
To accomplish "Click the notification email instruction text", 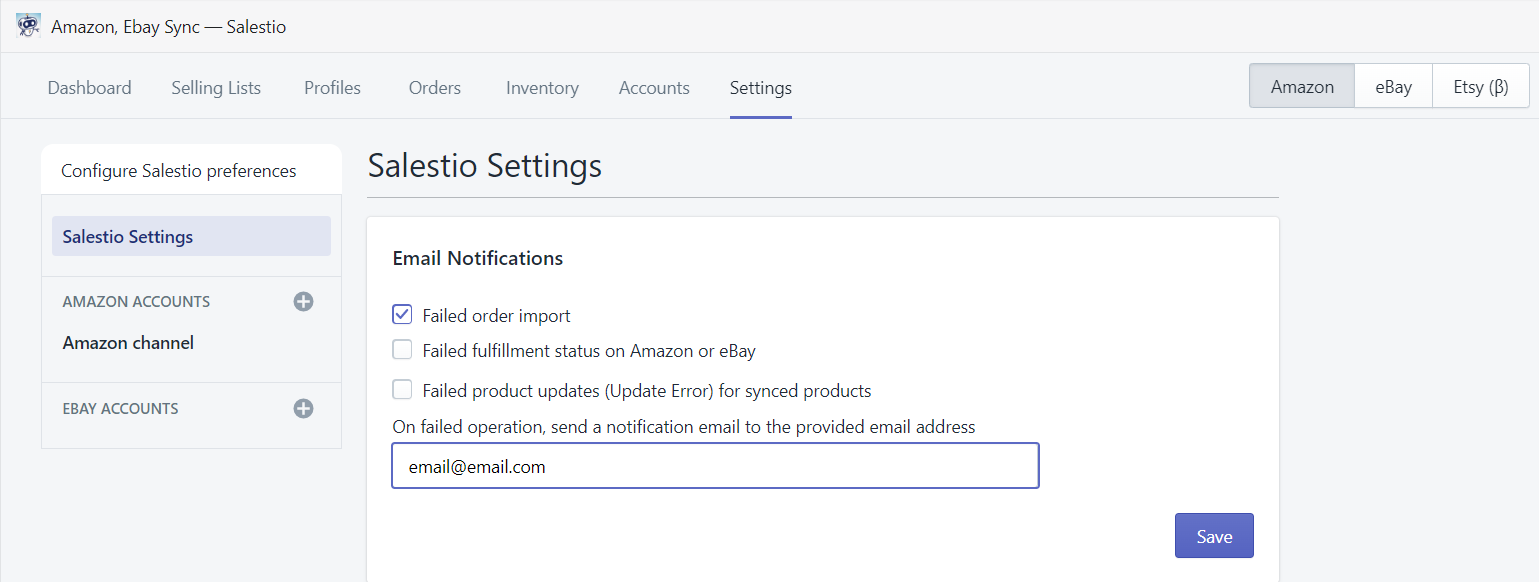I will click(x=684, y=427).
